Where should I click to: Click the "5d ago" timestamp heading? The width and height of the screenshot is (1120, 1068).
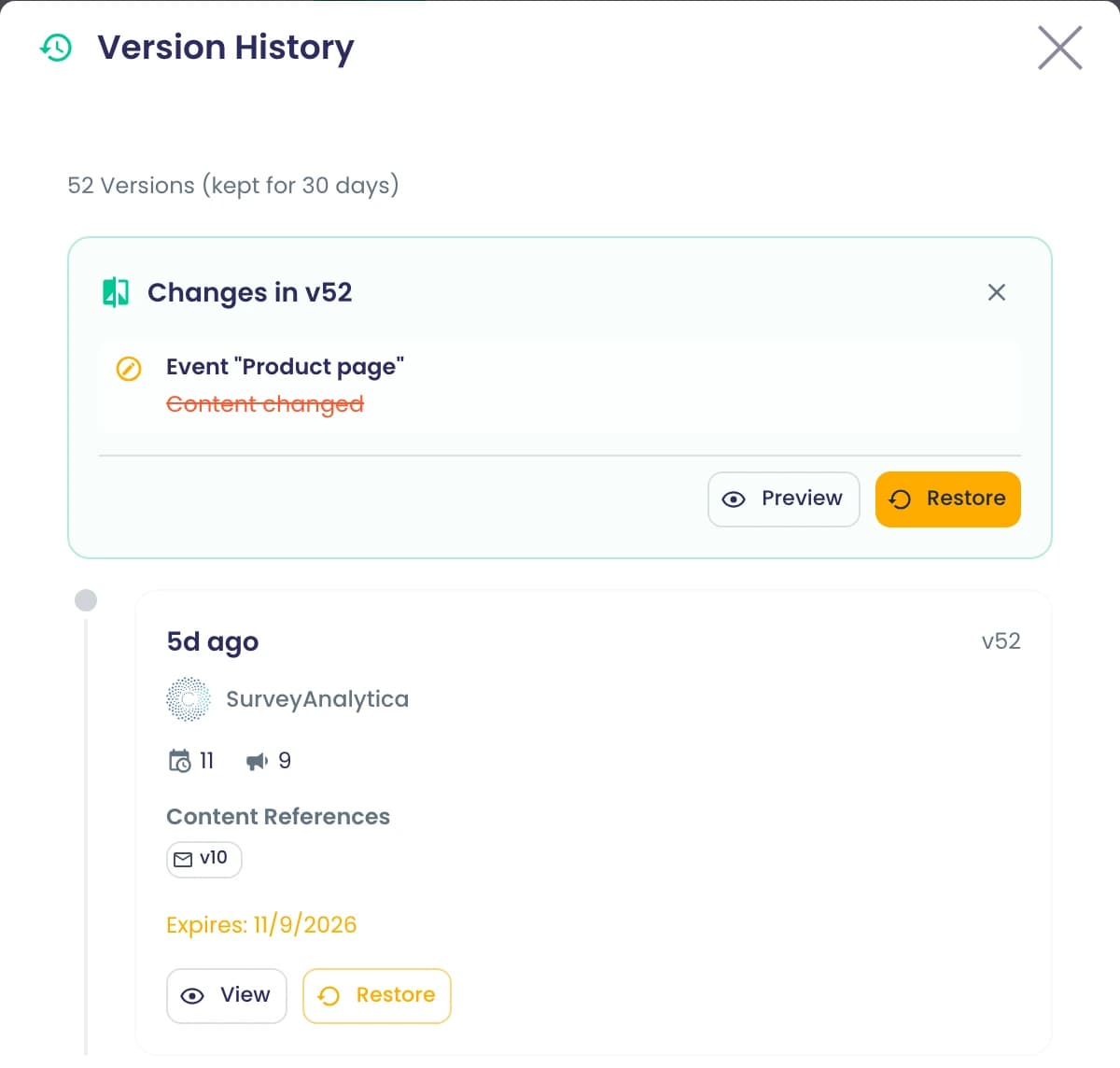(213, 642)
